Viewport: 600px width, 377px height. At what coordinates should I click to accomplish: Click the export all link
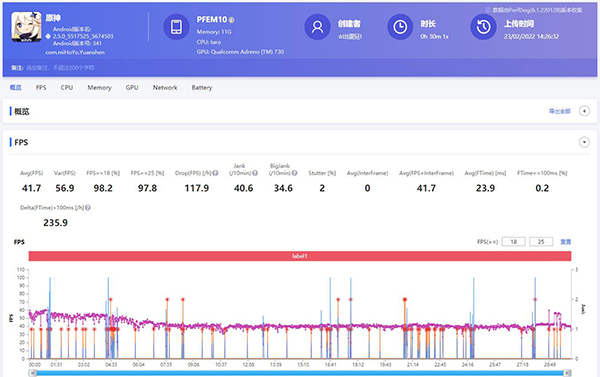click(x=559, y=111)
